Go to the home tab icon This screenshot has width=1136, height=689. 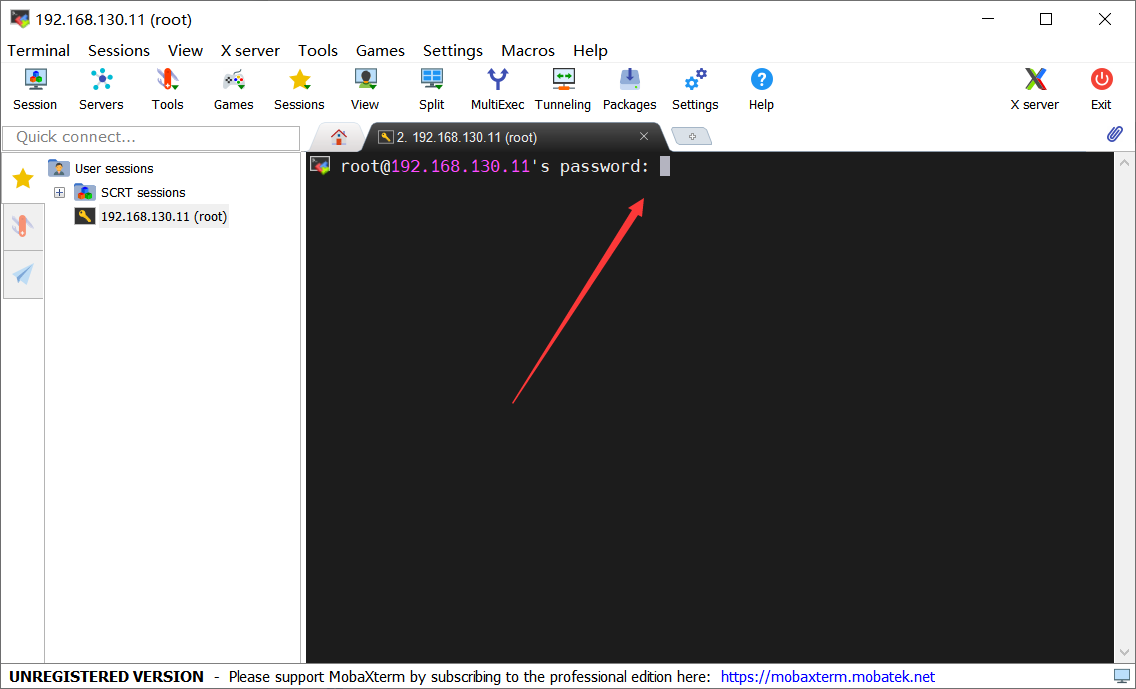[x=338, y=137]
